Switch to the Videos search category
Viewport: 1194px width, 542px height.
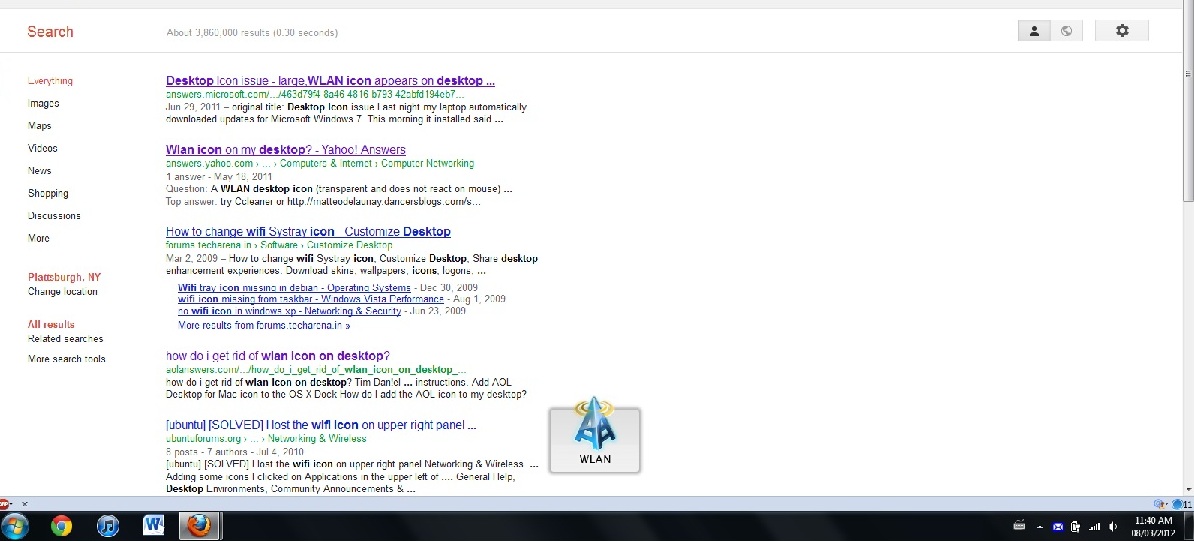coord(43,149)
